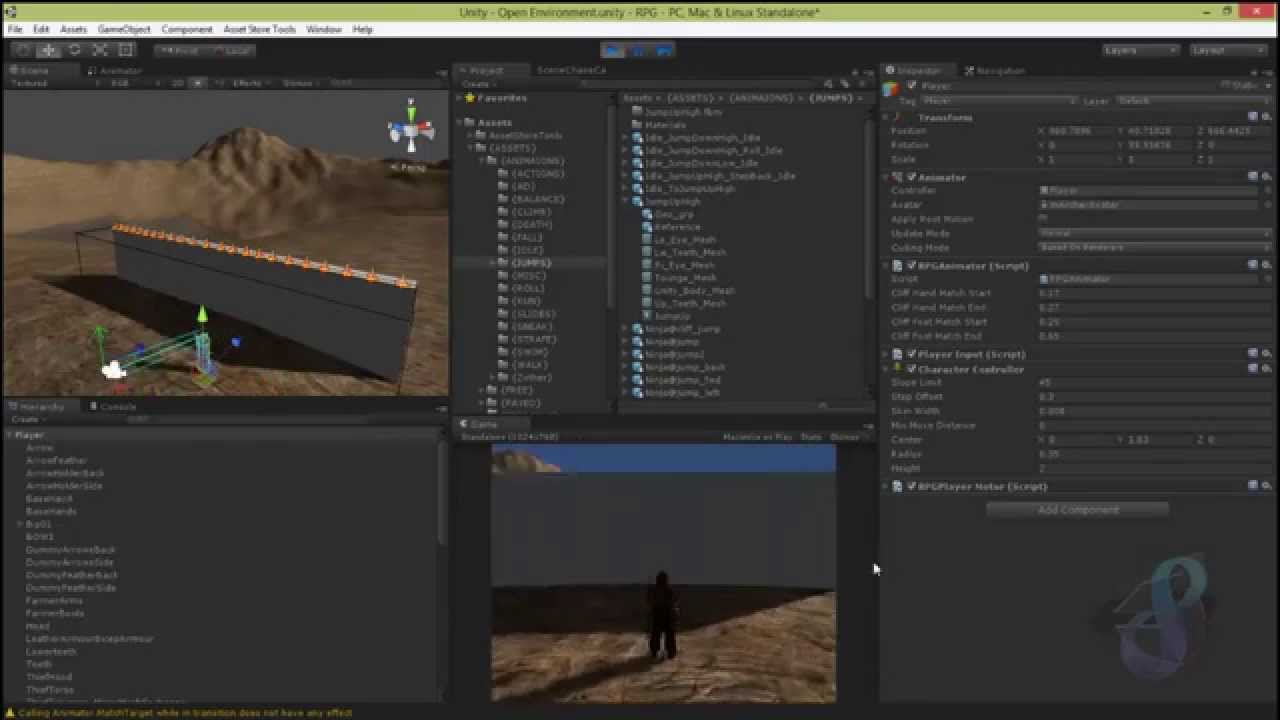
Task: Click the Create button in Hierarchy panel
Action: [26, 420]
